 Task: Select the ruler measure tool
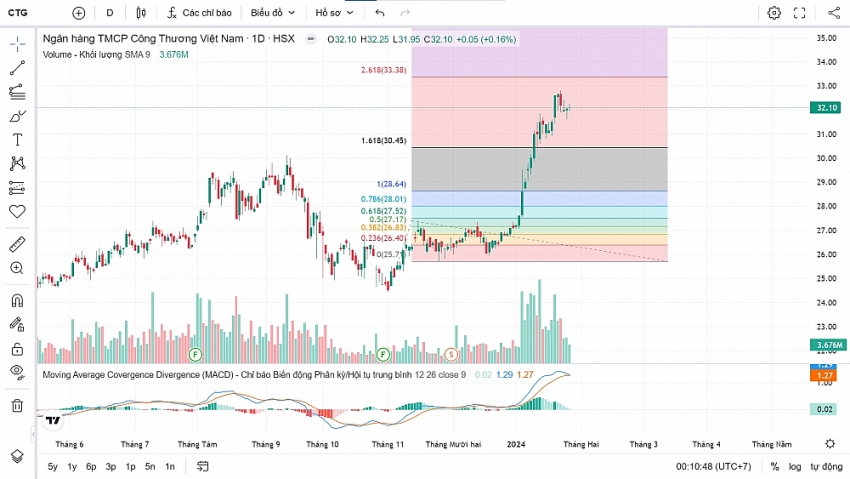point(17,244)
